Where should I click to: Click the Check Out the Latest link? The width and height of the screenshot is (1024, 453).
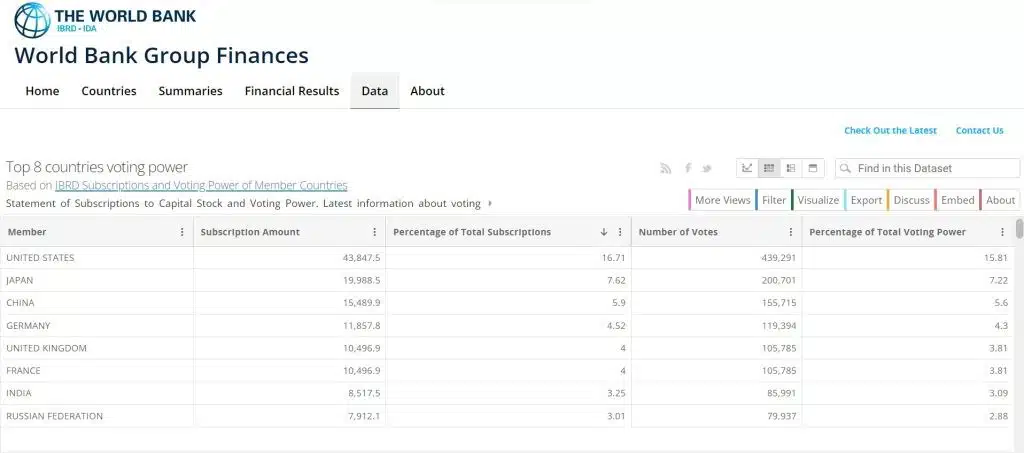point(890,131)
